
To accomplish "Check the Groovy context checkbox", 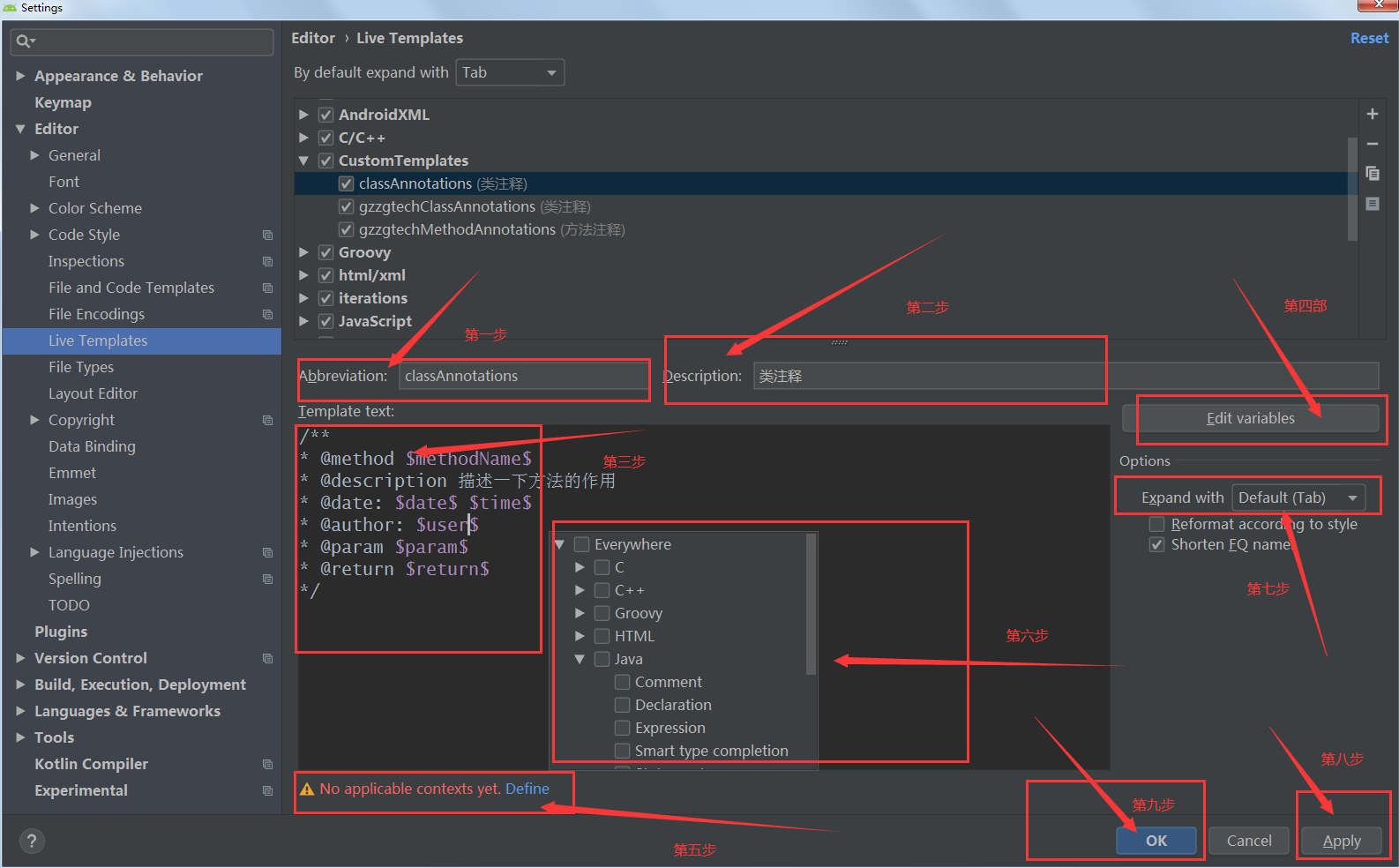I will [x=602, y=613].
